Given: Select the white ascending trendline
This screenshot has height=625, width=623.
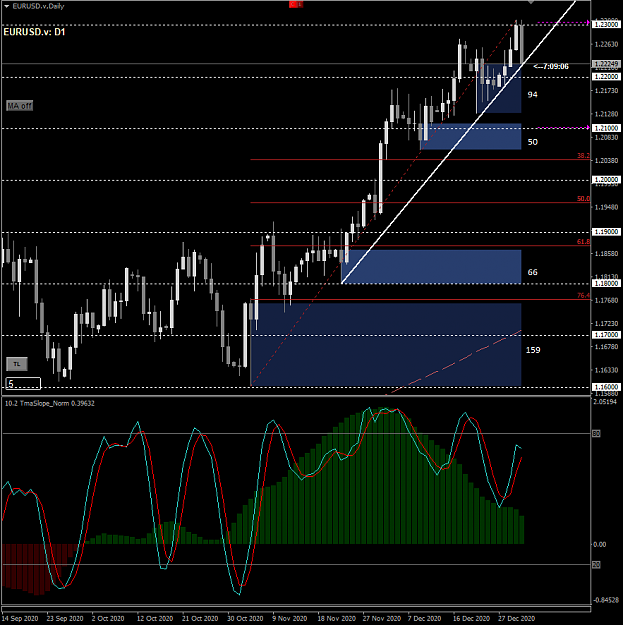Looking at the screenshot, I should tap(458, 142).
